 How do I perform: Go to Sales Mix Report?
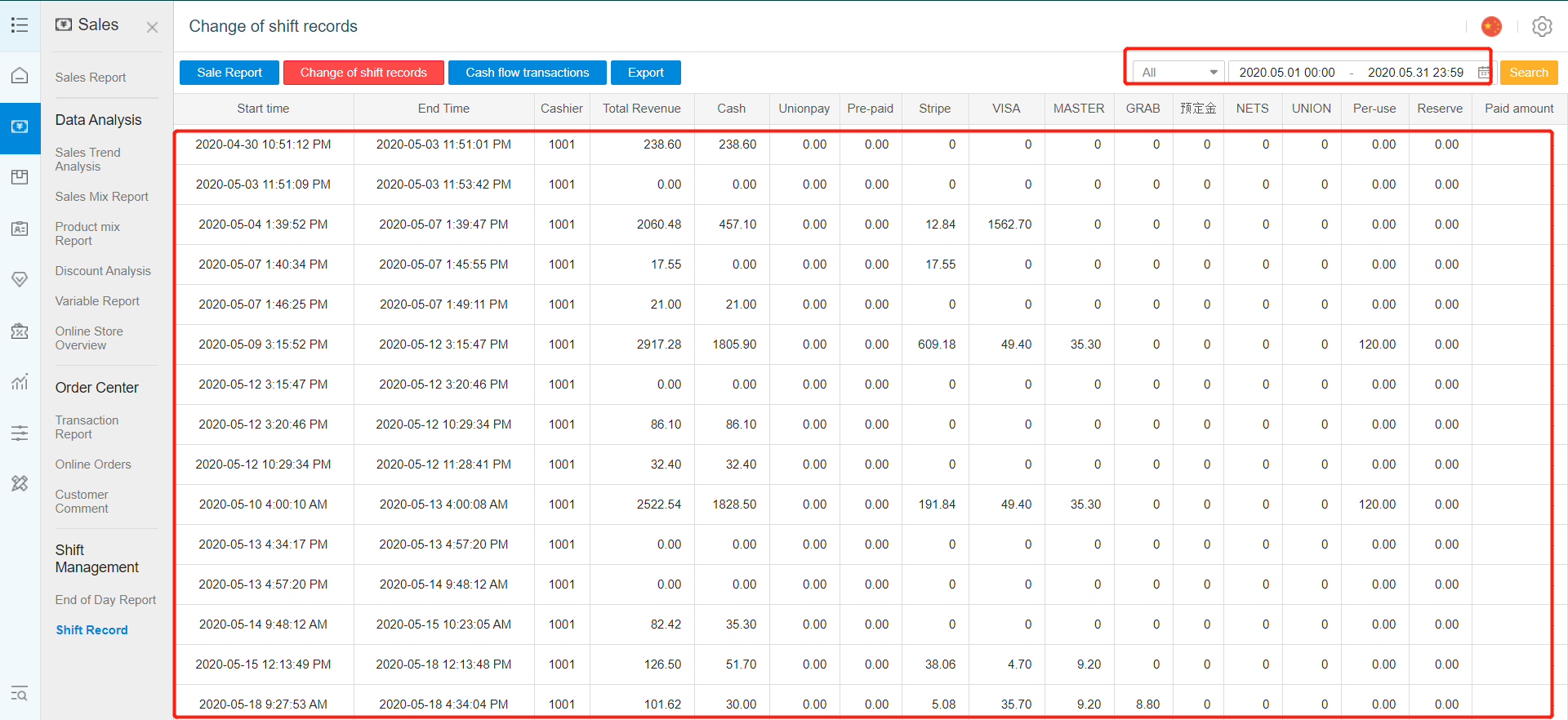[x=102, y=197]
